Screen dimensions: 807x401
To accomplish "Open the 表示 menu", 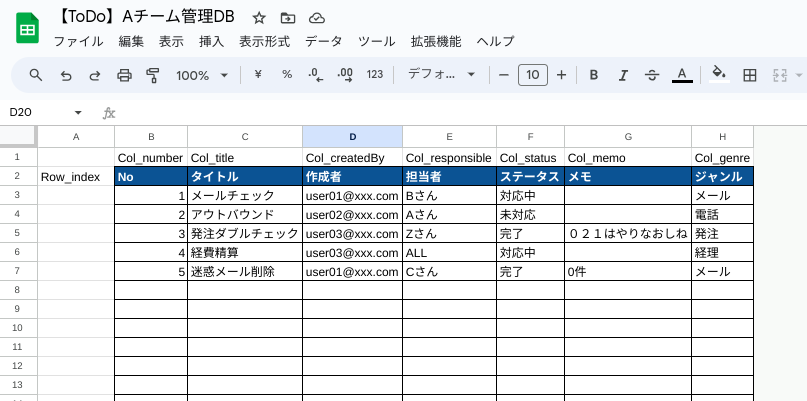I will click(x=171, y=42).
